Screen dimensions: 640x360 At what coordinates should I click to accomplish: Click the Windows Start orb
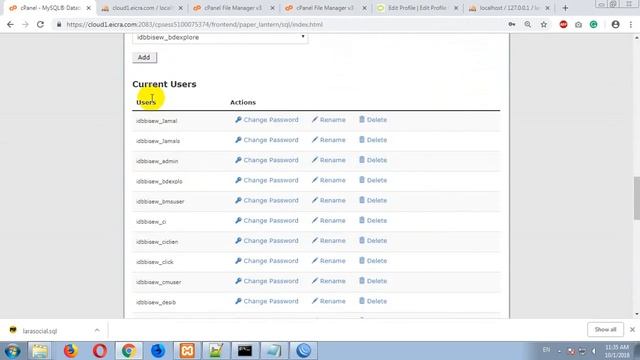pos(12,351)
